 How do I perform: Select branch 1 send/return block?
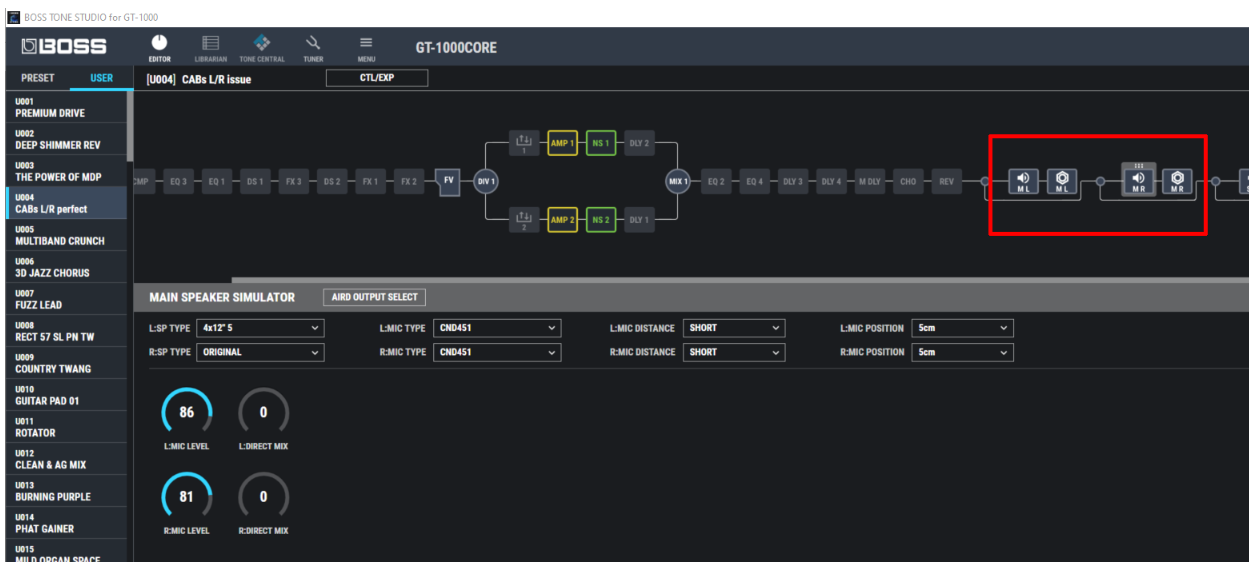pyautogui.click(x=524, y=143)
